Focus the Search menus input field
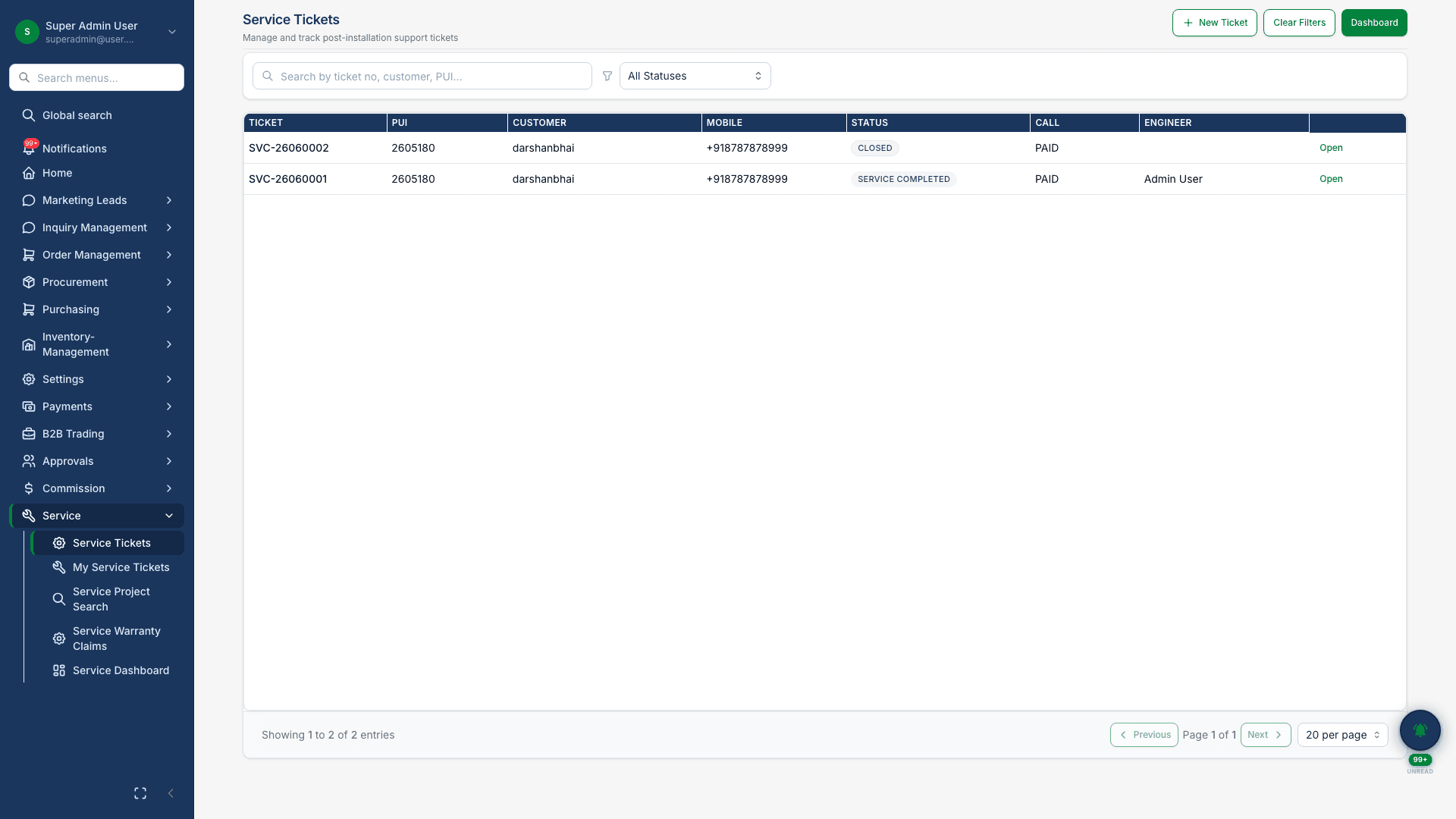The image size is (1456, 819). 97,77
